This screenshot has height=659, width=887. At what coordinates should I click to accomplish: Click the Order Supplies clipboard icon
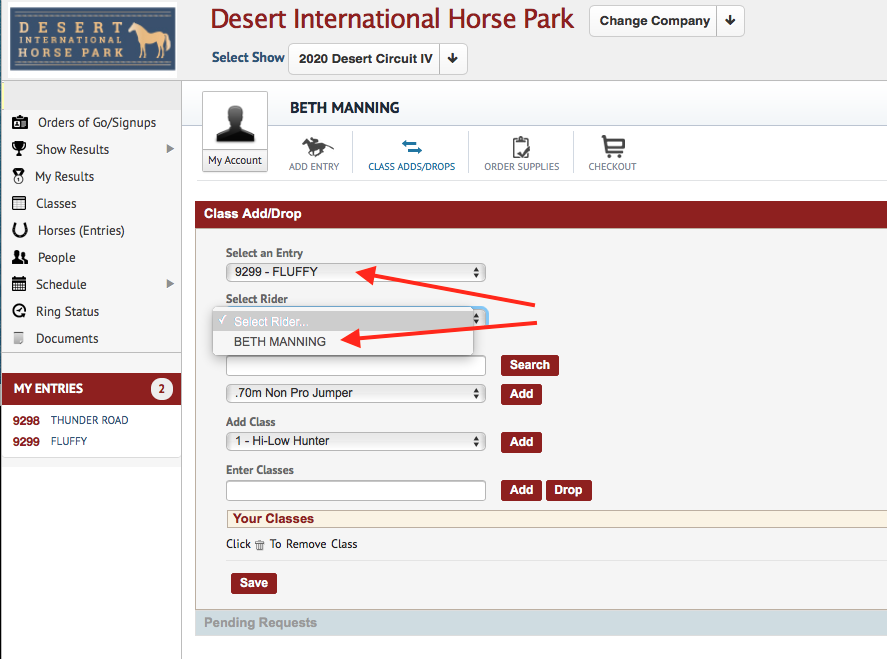[x=521, y=147]
